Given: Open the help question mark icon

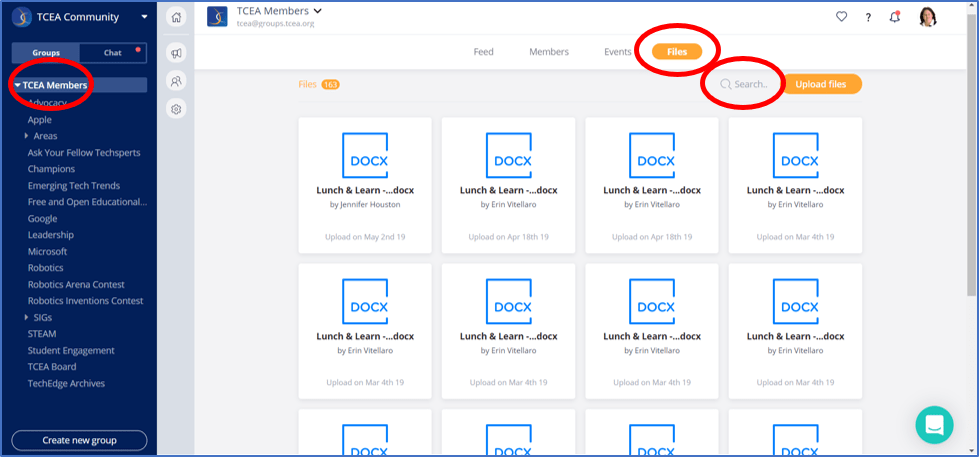Looking at the screenshot, I should pos(868,17).
